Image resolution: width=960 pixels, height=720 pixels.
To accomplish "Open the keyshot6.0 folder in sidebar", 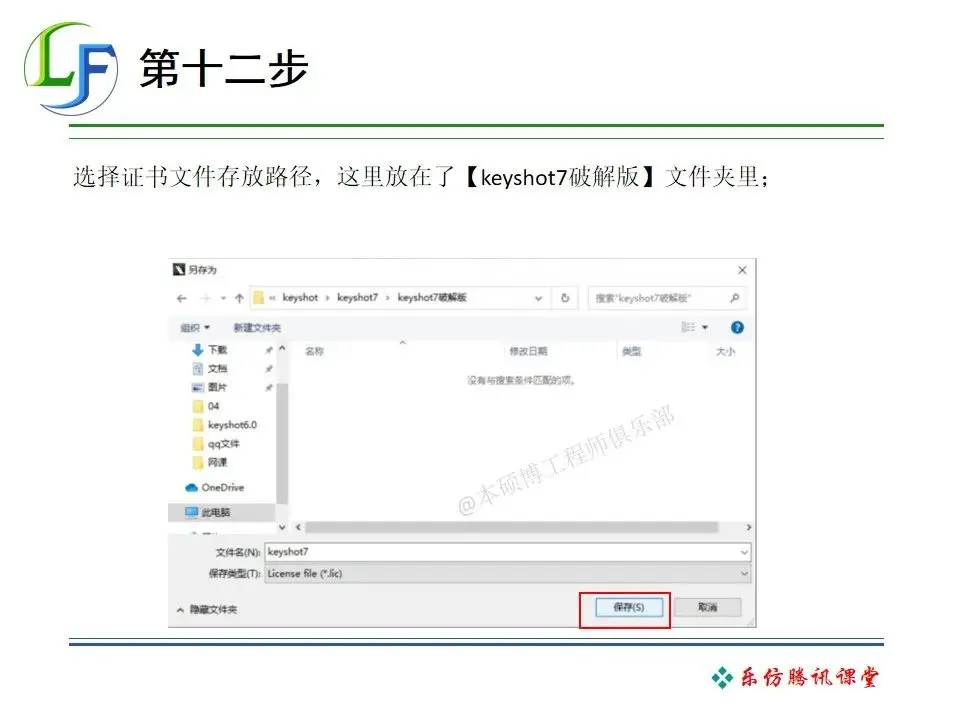I will [225, 425].
